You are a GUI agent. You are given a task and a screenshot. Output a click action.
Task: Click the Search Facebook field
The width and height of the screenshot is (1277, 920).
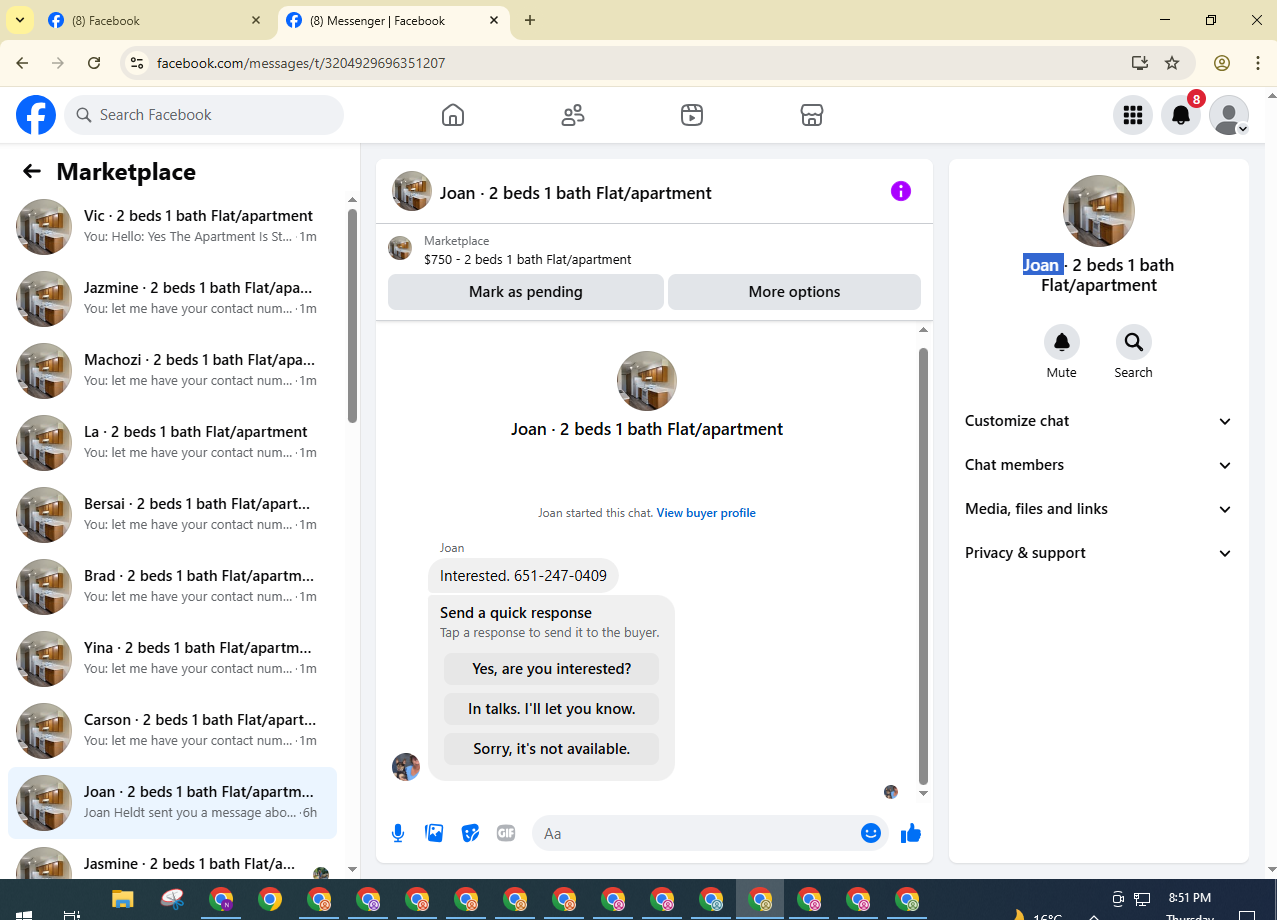(204, 115)
